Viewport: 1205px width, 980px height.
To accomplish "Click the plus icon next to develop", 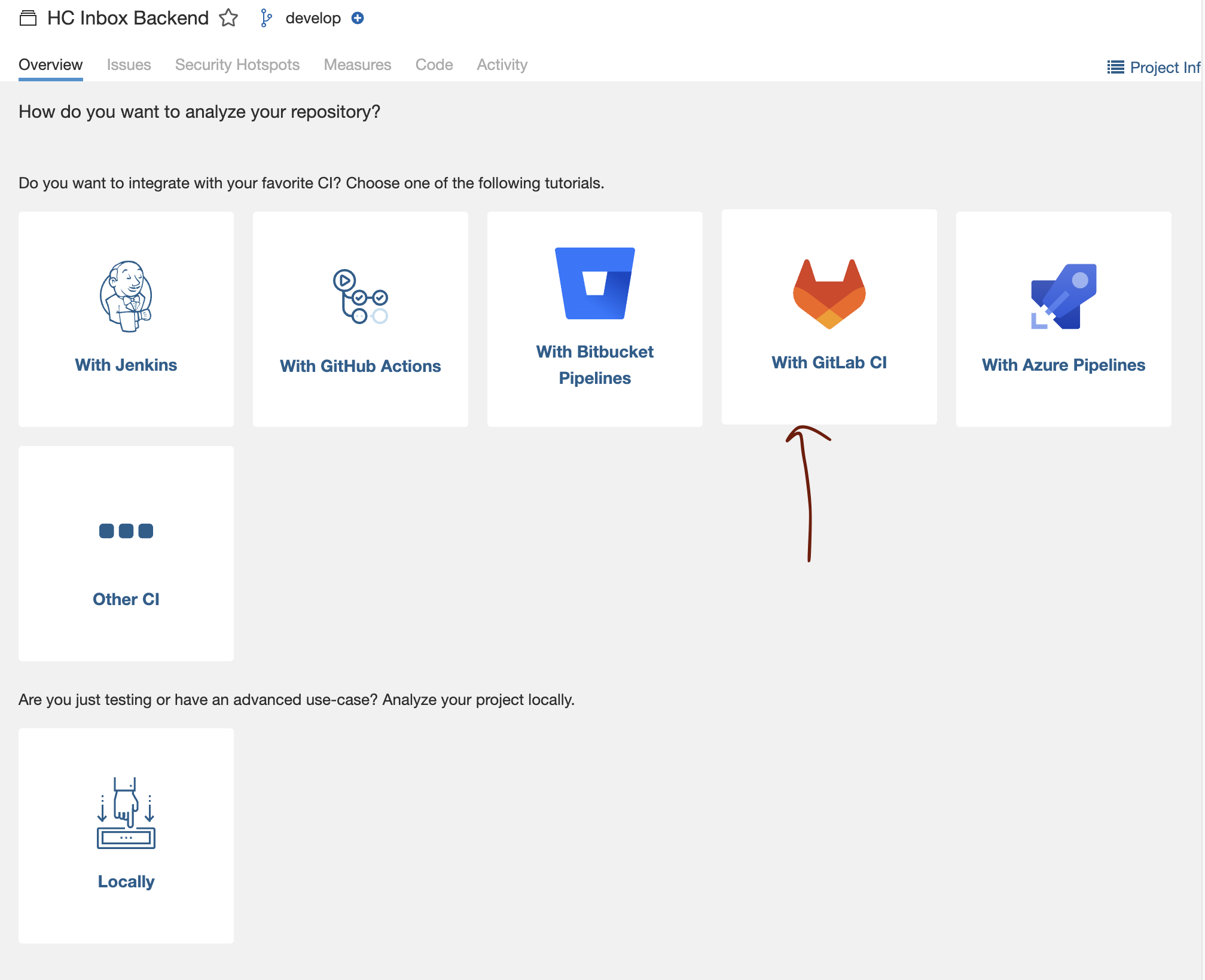I will tap(358, 18).
